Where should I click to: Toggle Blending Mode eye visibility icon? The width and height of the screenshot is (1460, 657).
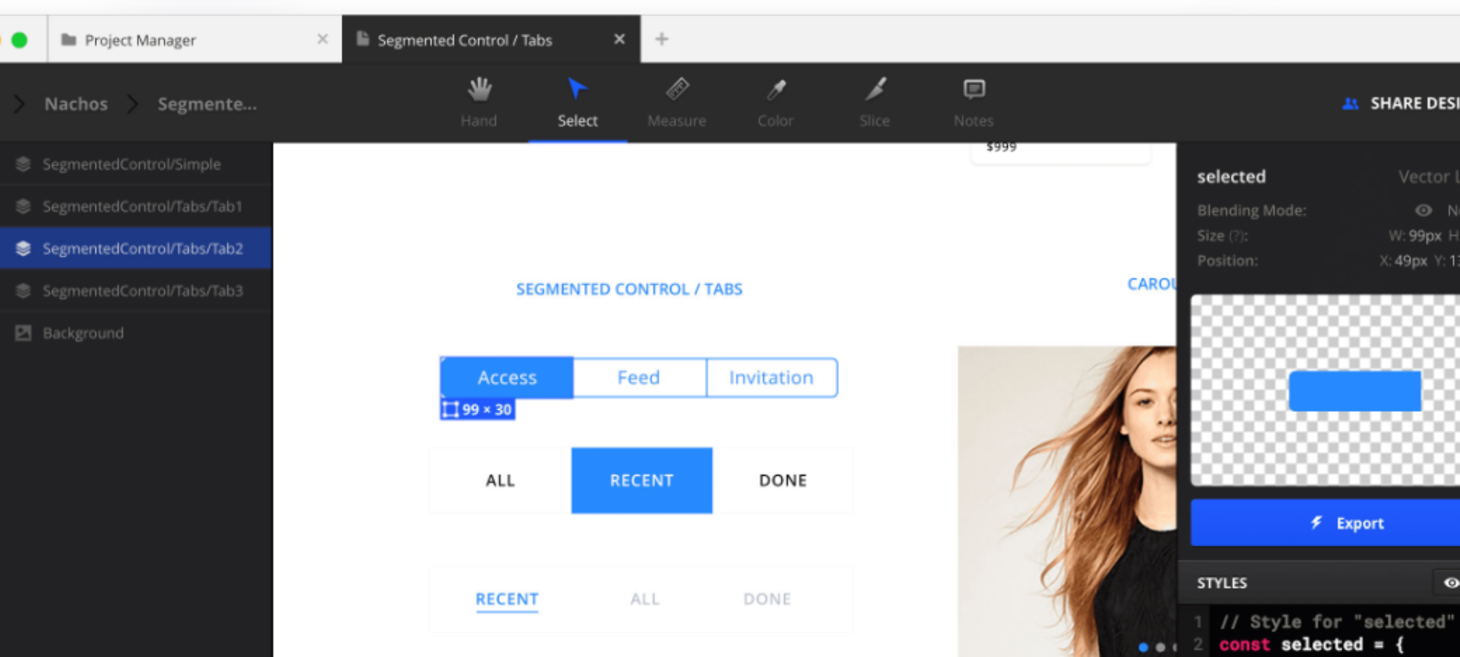coord(1423,211)
